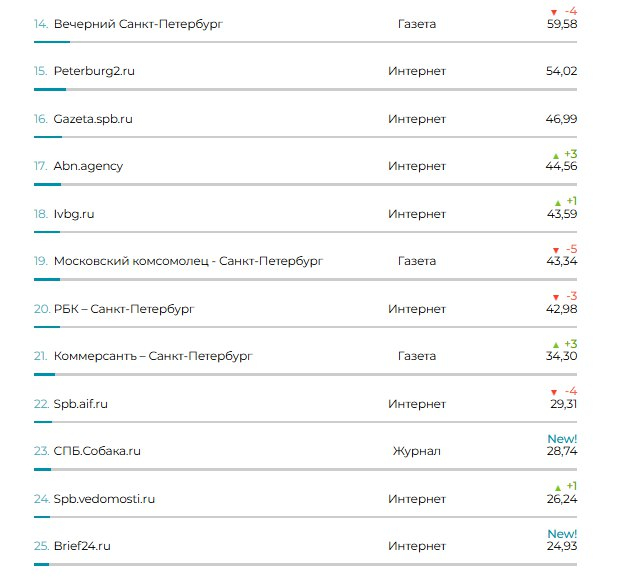Select the СПБ.Собака.ru entry
The height and width of the screenshot is (586, 629).
(x=97, y=451)
